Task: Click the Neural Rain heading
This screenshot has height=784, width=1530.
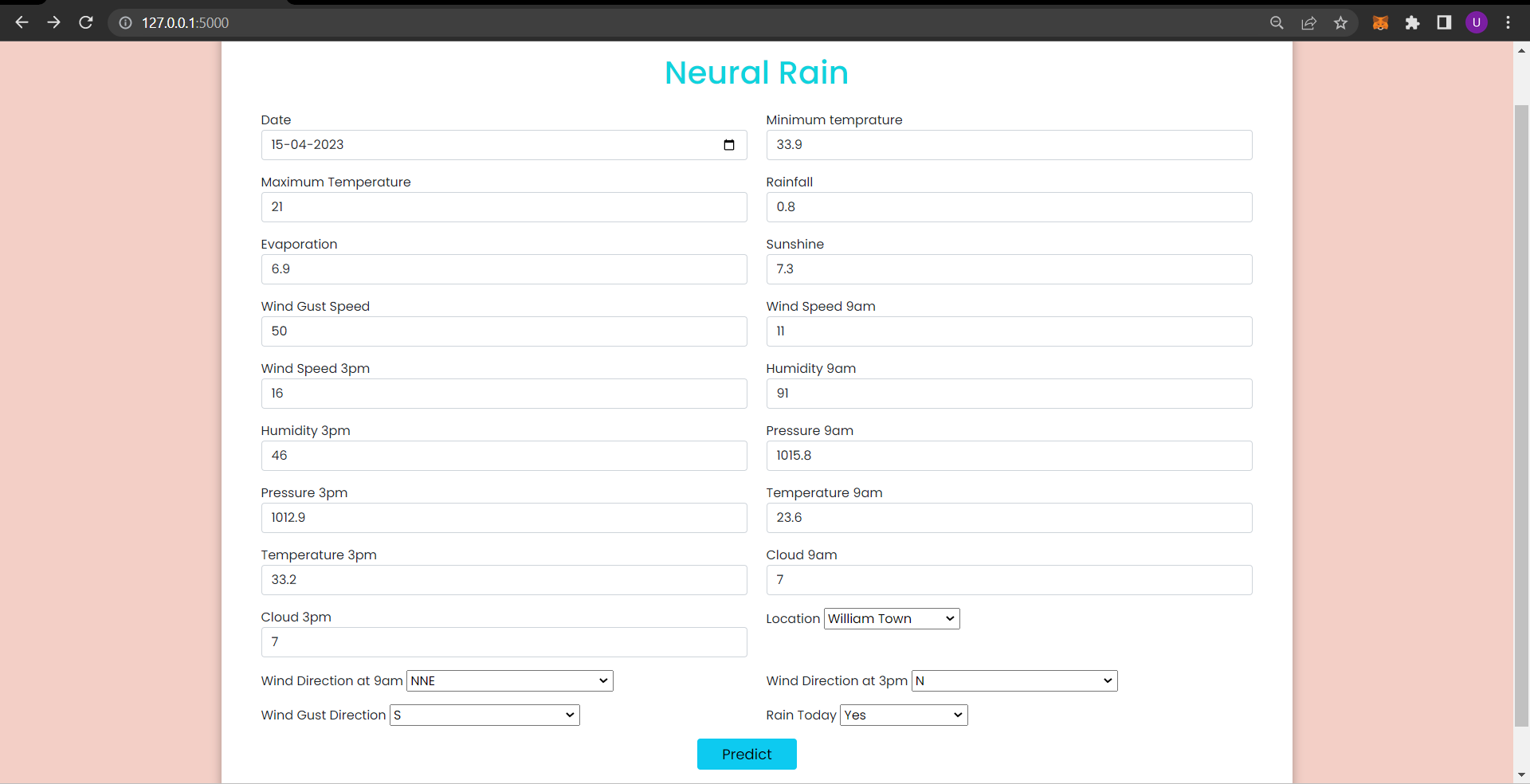Action: (x=756, y=73)
